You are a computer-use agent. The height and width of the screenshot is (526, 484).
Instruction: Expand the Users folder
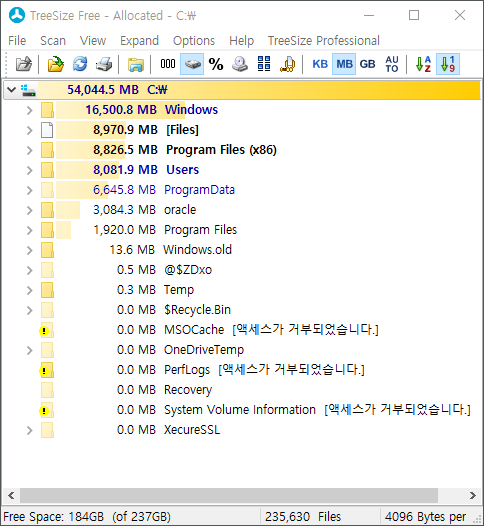pos(30,170)
